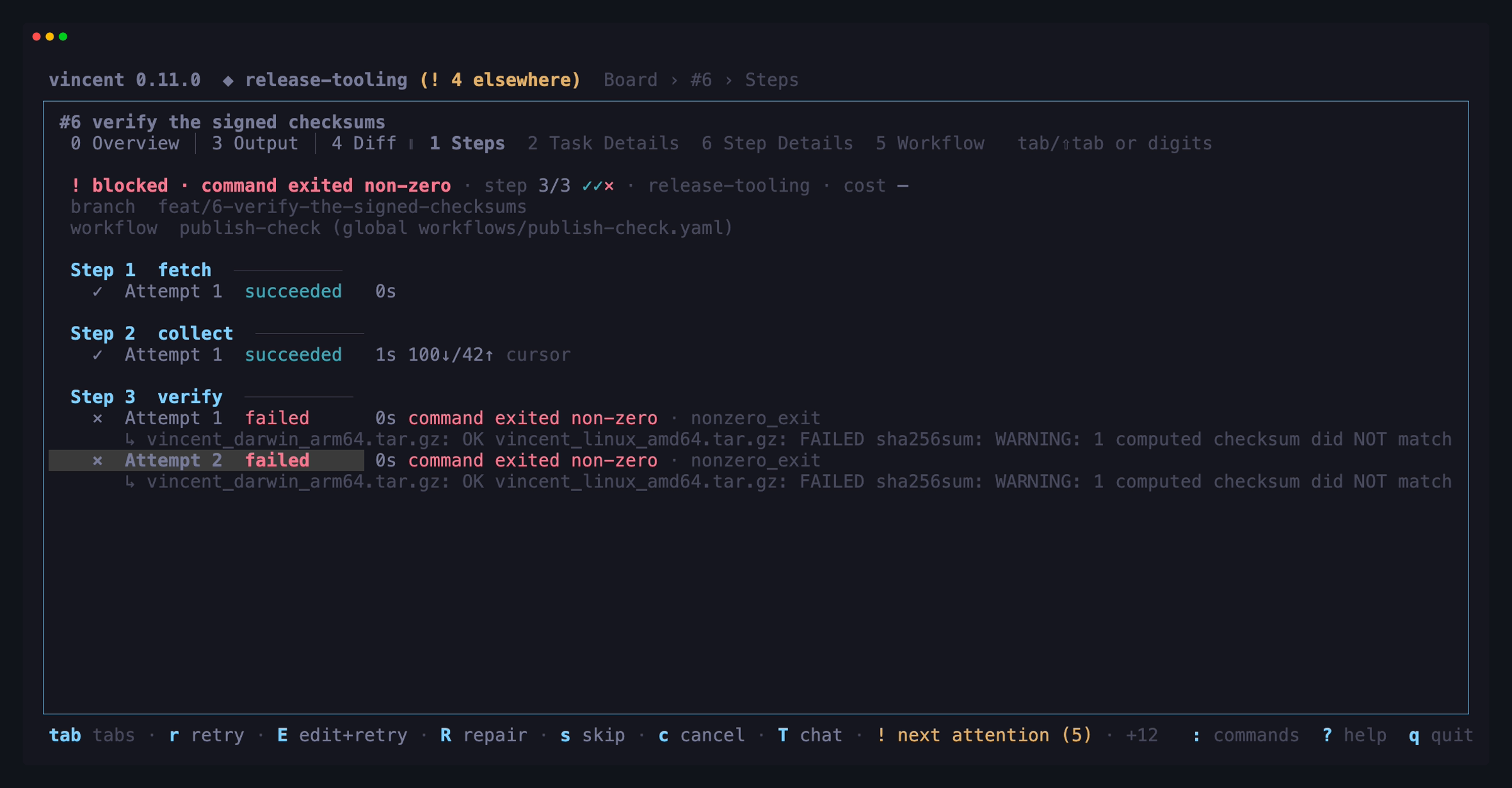This screenshot has width=1512, height=788.
Task: Open the 4 Diff tab
Action: (364, 144)
